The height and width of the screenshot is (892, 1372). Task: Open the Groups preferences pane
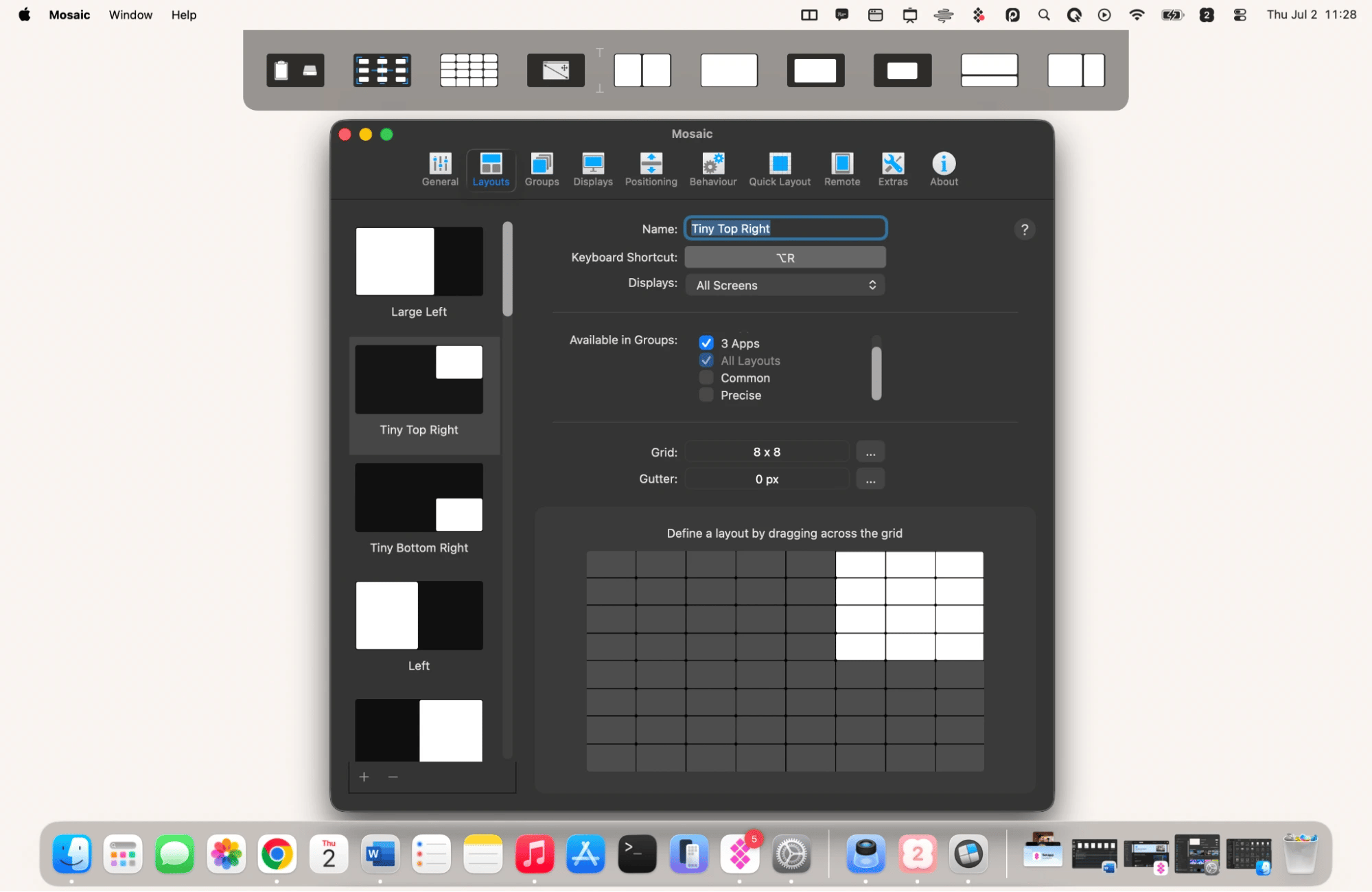pyautogui.click(x=542, y=170)
